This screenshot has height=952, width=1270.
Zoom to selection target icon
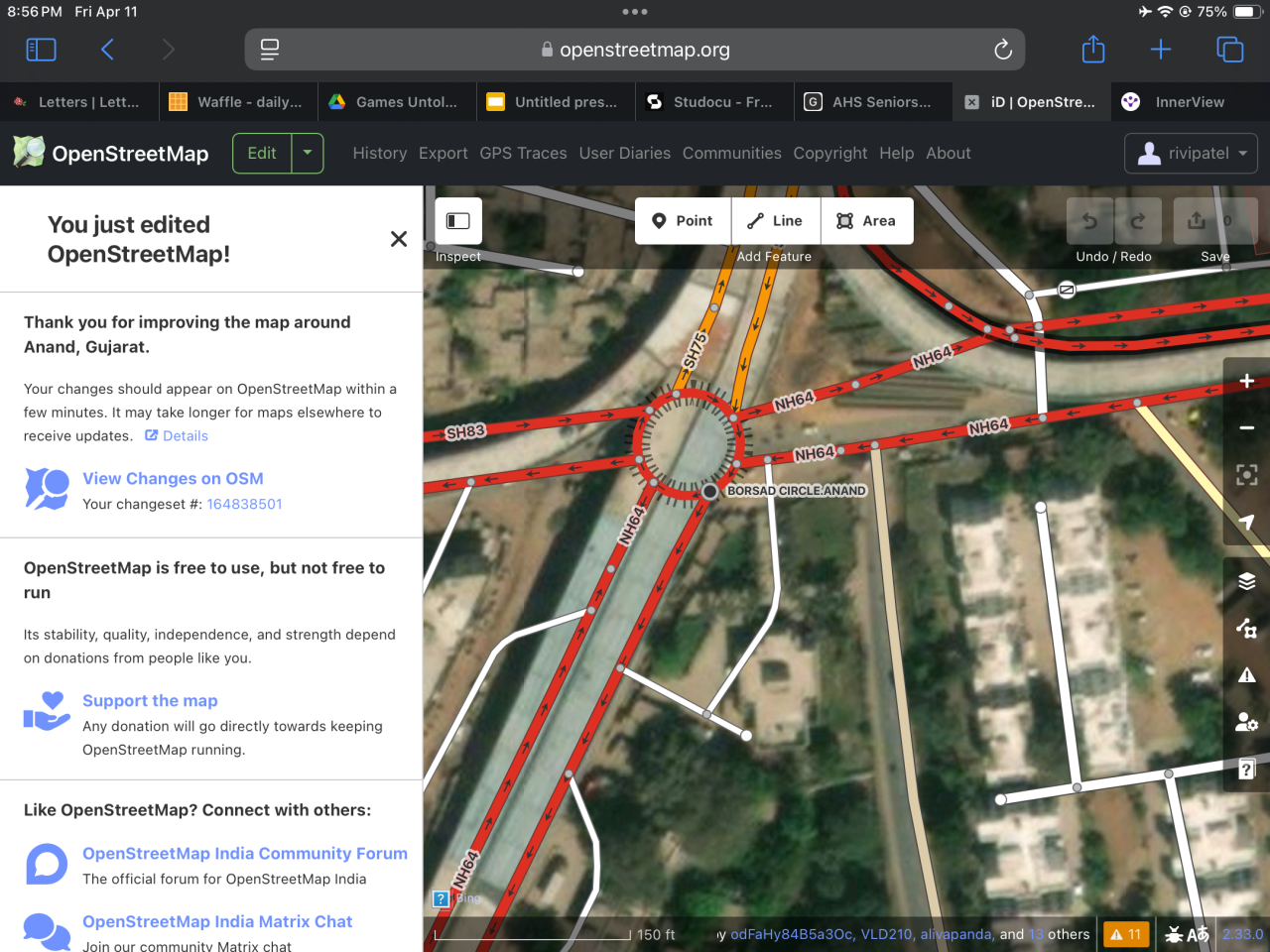point(1247,475)
